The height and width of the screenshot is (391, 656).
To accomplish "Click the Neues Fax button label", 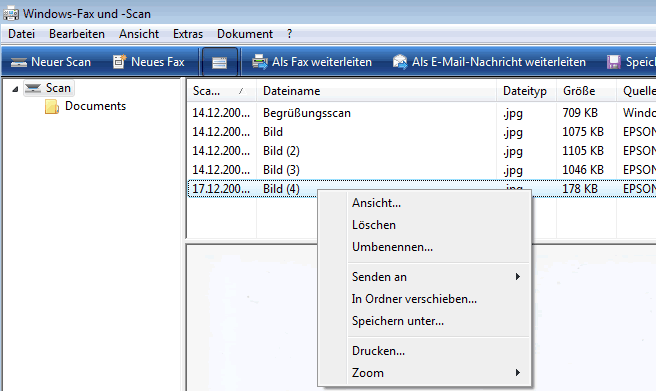I will 158,62.
